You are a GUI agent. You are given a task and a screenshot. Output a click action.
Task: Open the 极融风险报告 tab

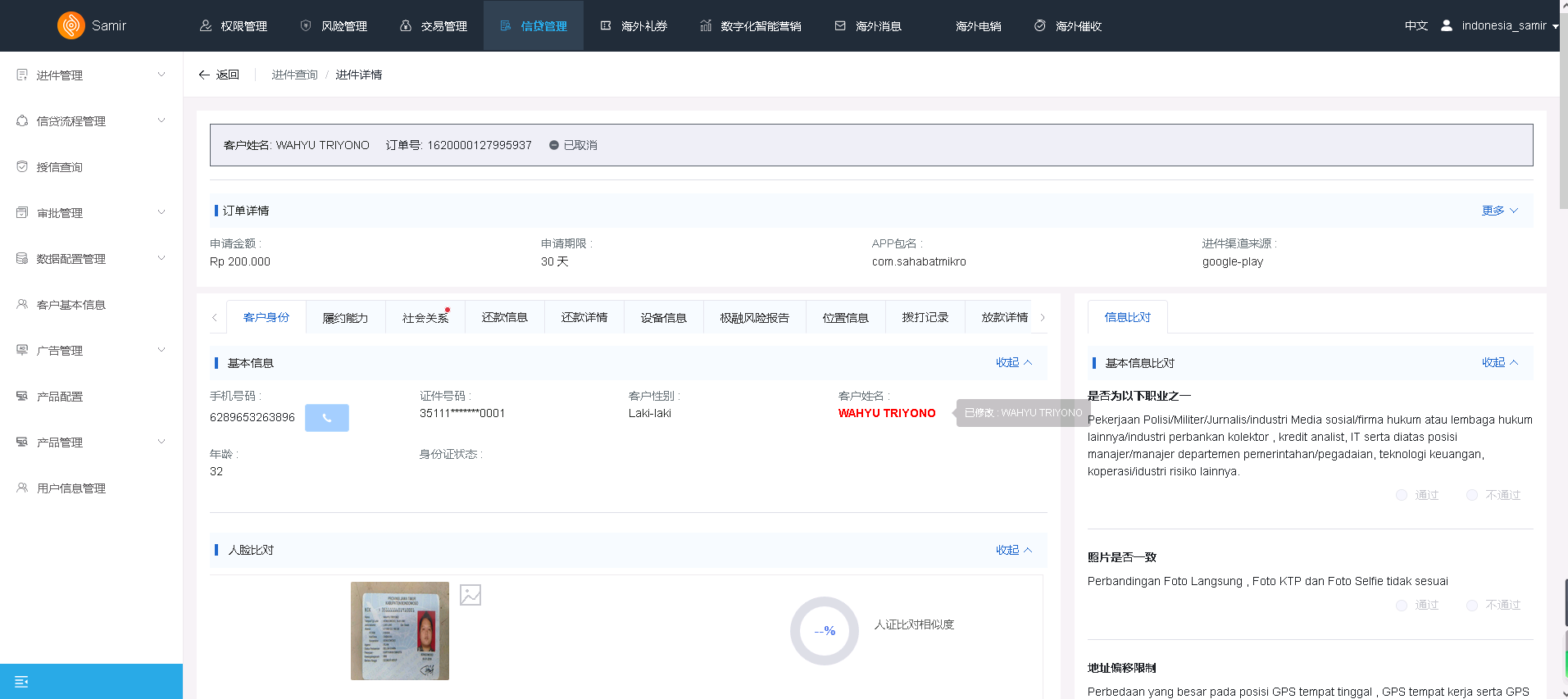coord(755,317)
